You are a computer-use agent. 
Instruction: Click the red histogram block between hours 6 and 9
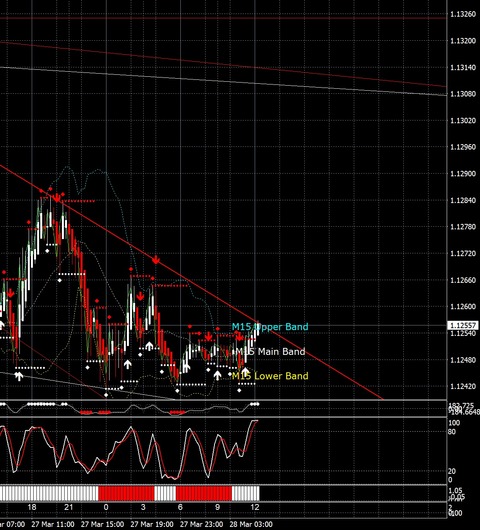pos(204,493)
